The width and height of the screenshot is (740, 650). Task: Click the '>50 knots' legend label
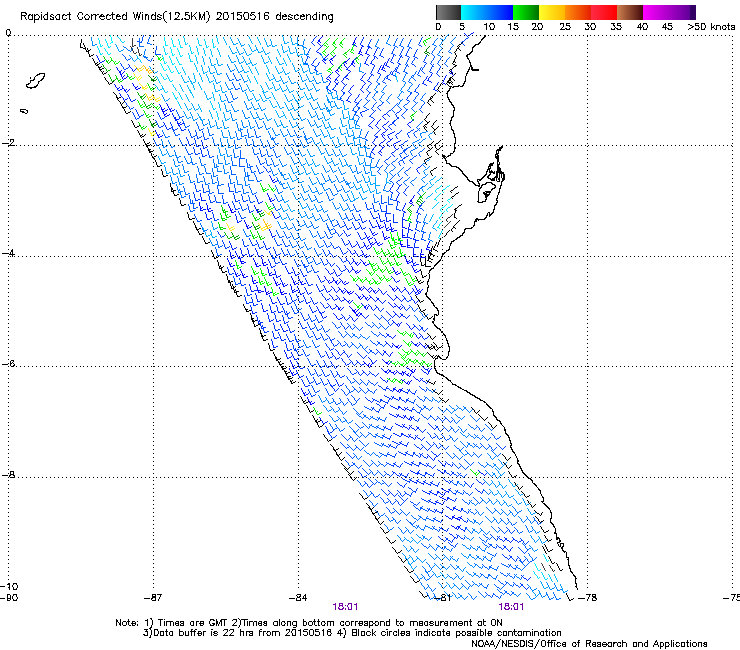(711, 27)
